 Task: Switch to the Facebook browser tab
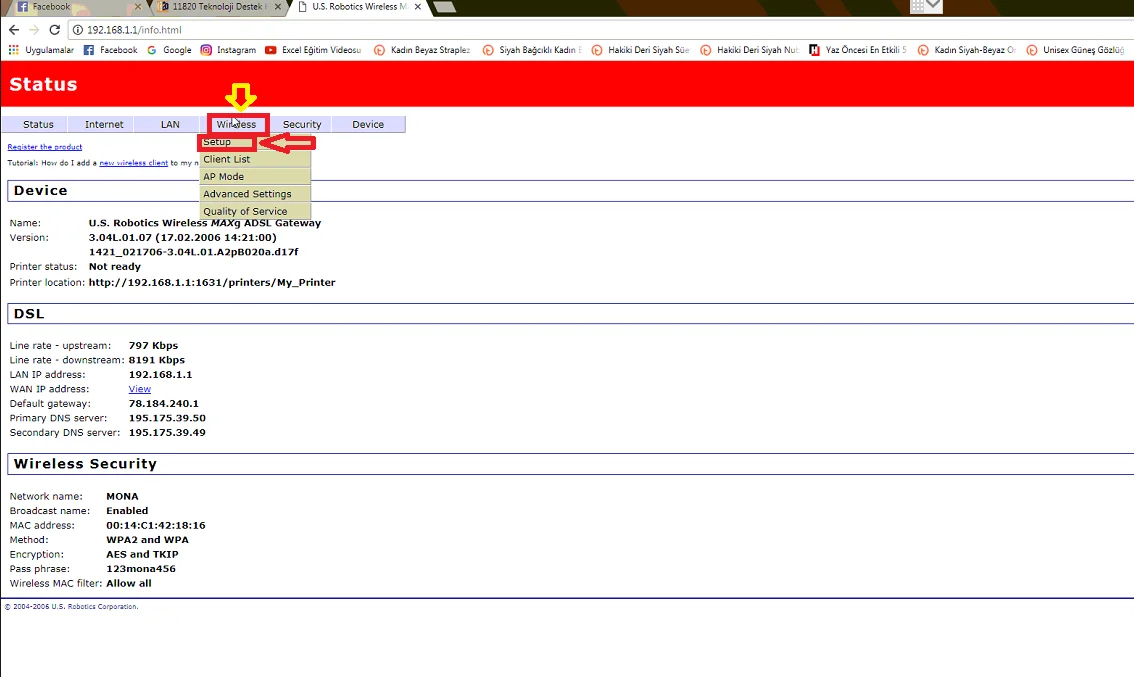coord(50,7)
